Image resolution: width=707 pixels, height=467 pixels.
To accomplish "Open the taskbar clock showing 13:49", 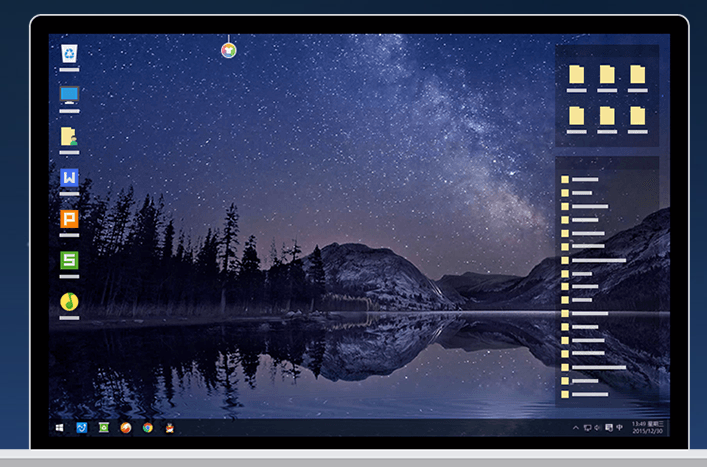I will click(x=648, y=427).
